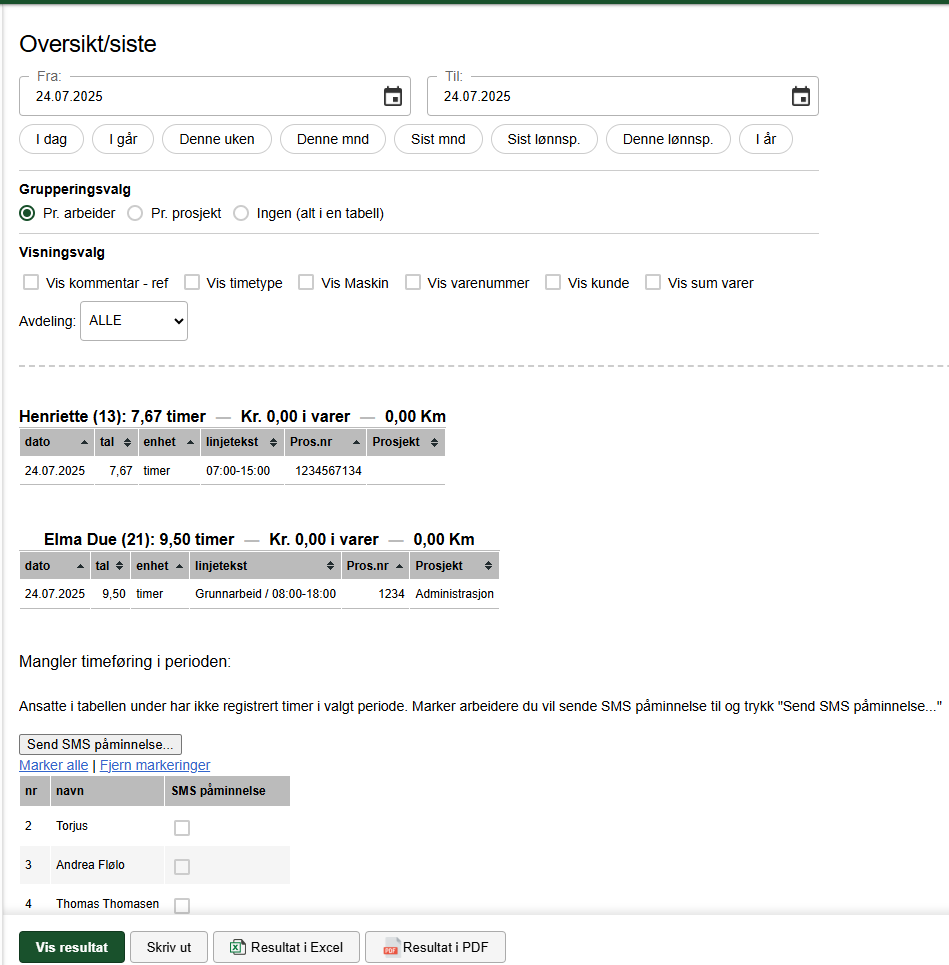This screenshot has height=965, width=949.
Task: Tick SMS påminnelse checkbox for Torjus
Action: 182,828
